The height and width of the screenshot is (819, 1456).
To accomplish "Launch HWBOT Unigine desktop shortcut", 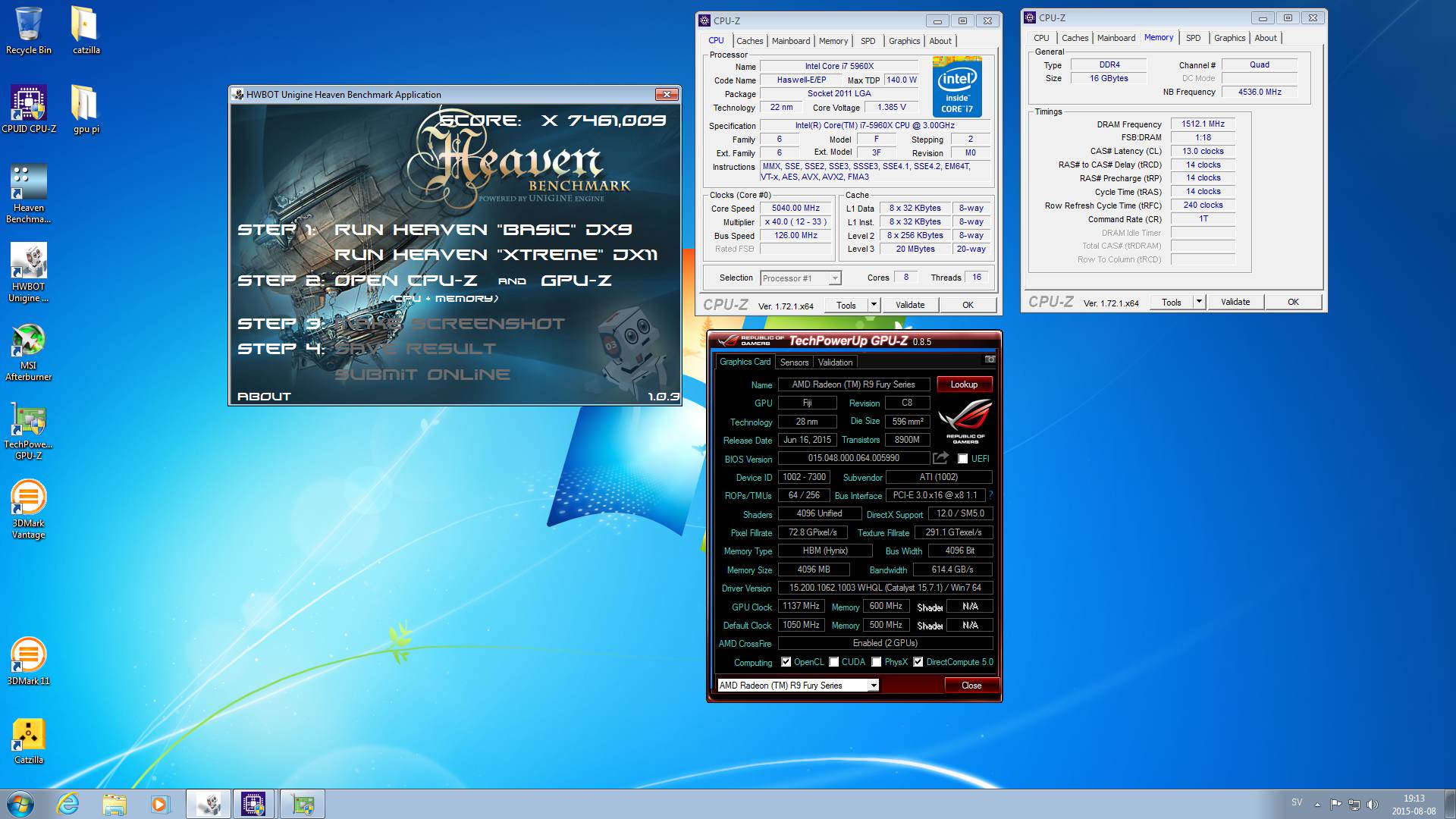I will click(29, 273).
